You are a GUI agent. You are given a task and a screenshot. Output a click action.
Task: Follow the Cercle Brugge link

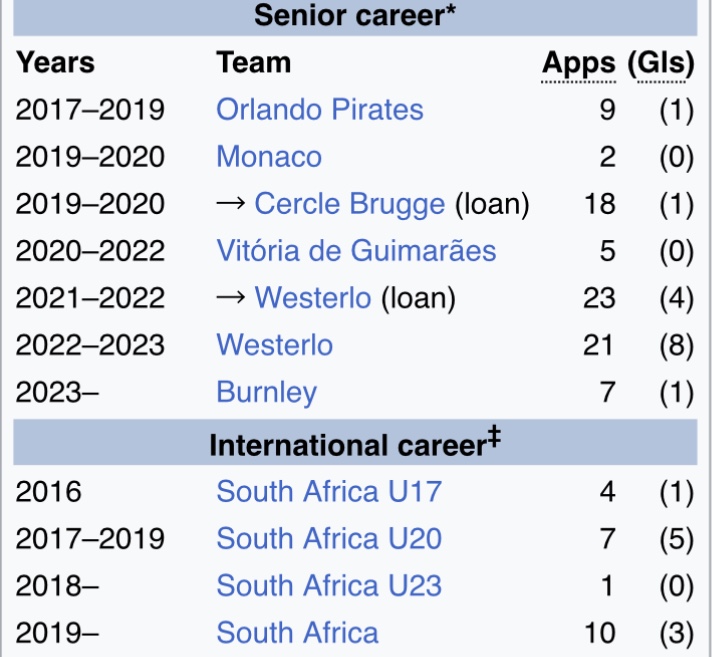tap(349, 204)
